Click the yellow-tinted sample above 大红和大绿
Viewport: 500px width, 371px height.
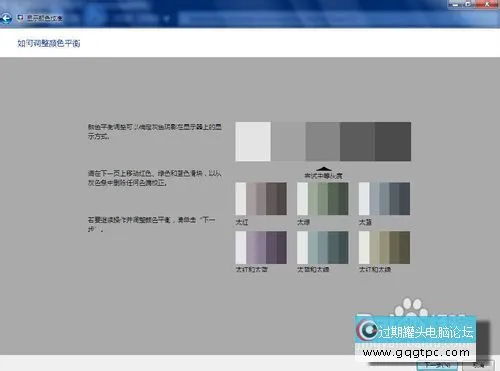384,248
